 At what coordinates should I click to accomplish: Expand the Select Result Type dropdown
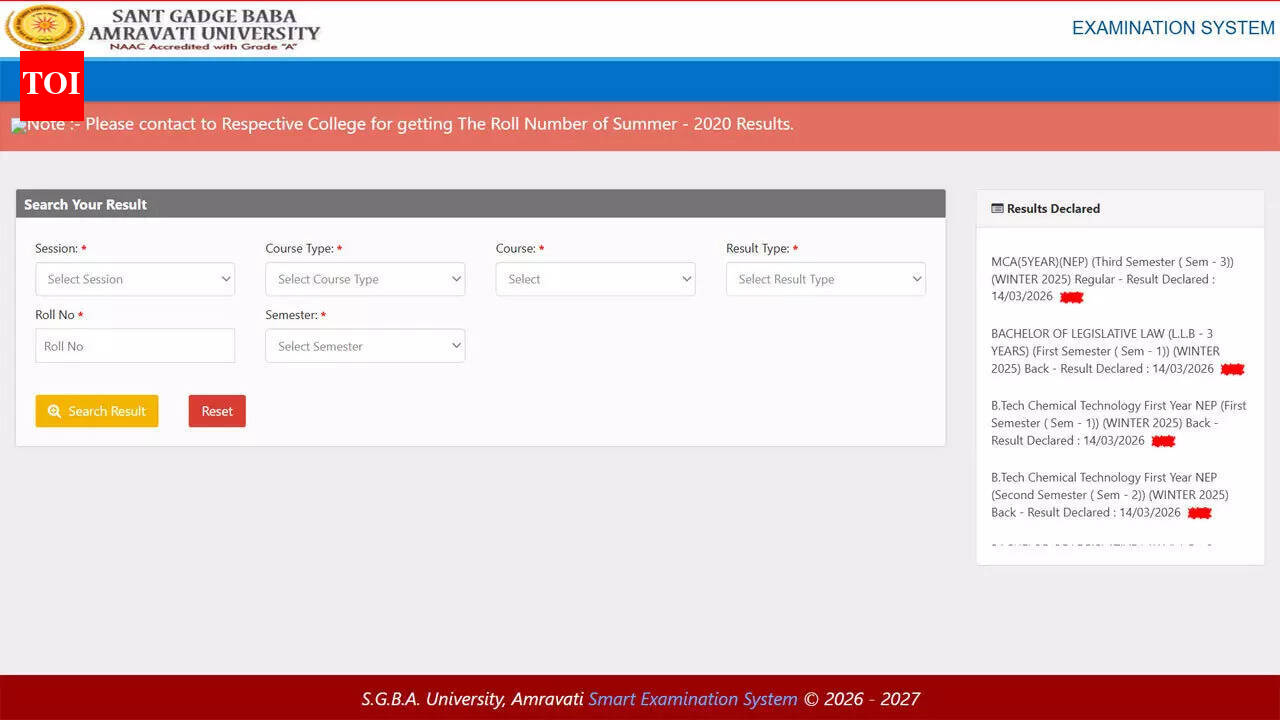pos(825,279)
